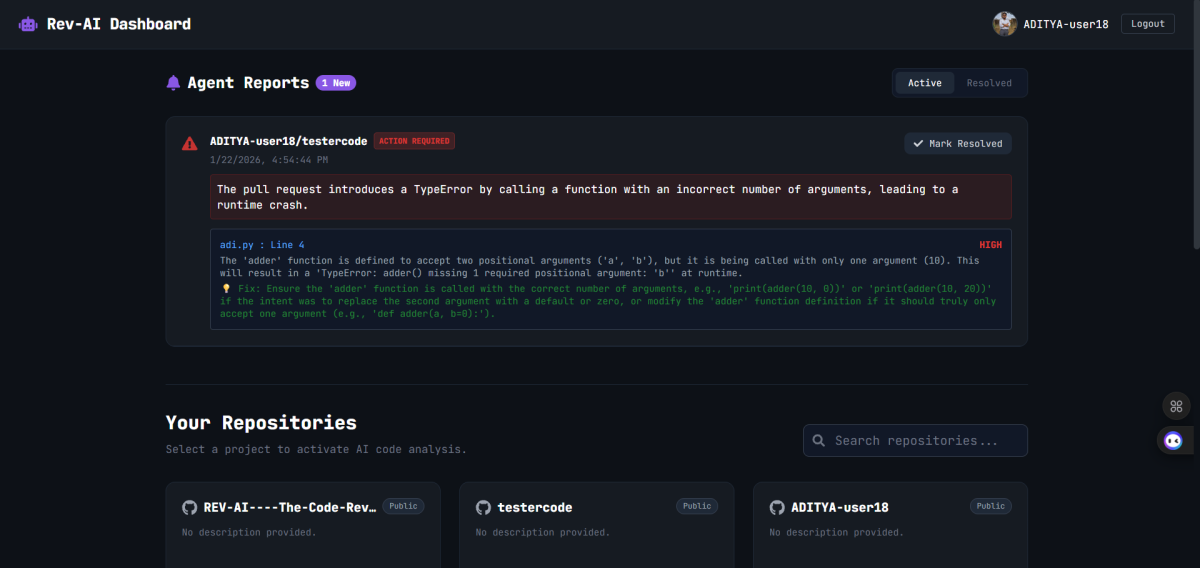Switch to the Active reports tab
This screenshot has height=568, width=1200.
(924, 83)
